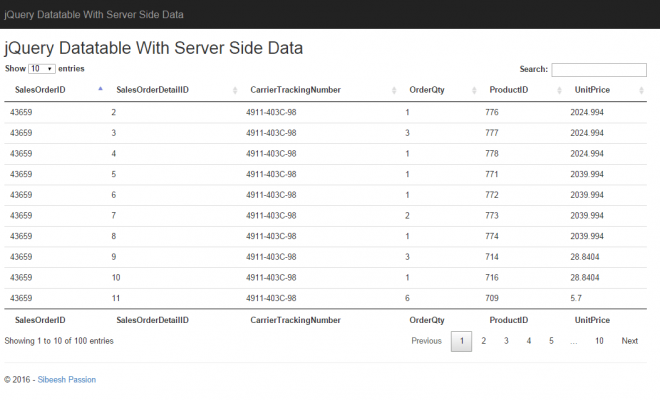Screen dimensions: 660x400
Task: Click SalesOrderDetailID cell 2
Action: click(x=114, y=112)
